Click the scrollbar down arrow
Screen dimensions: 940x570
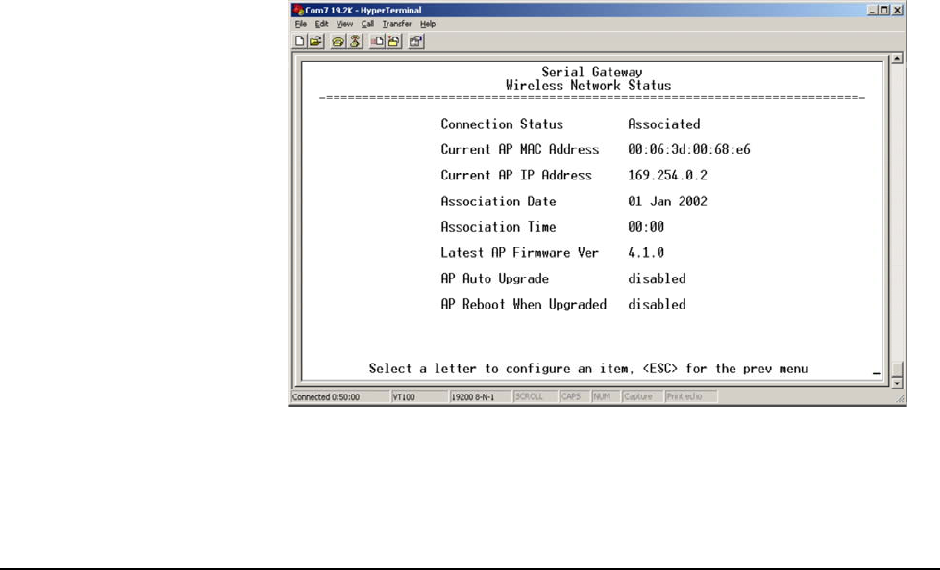[x=897, y=383]
